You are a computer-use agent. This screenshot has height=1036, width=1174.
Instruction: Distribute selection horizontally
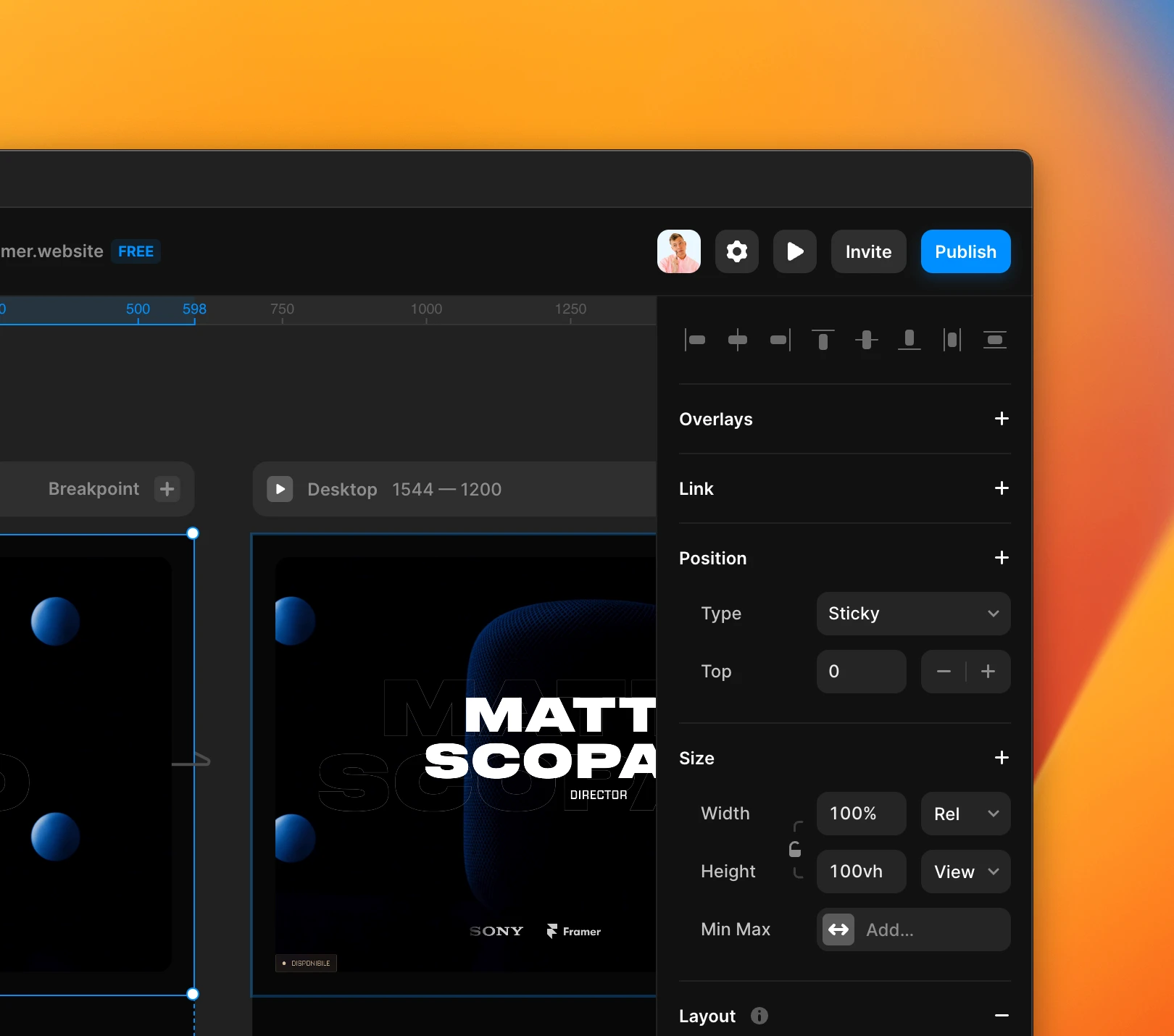952,339
